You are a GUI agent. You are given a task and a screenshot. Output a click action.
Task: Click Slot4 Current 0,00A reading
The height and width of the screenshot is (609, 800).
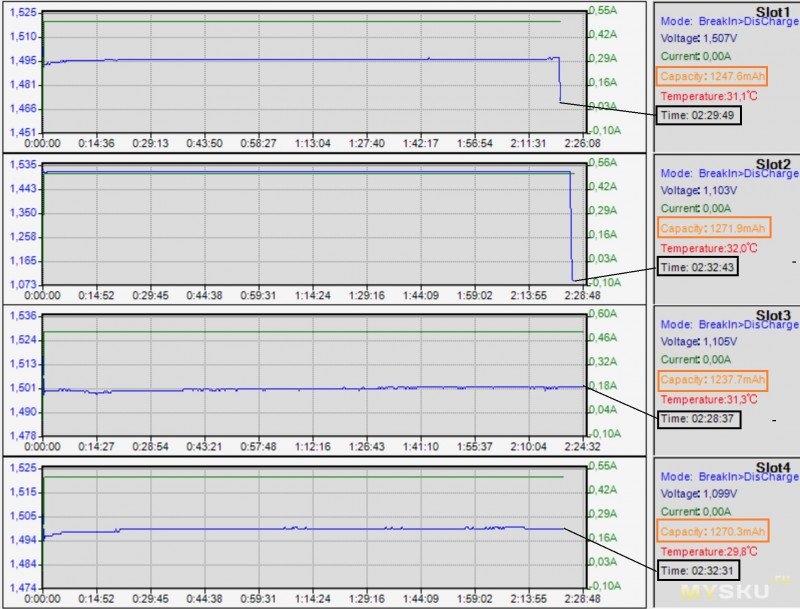click(x=695, y=512)
